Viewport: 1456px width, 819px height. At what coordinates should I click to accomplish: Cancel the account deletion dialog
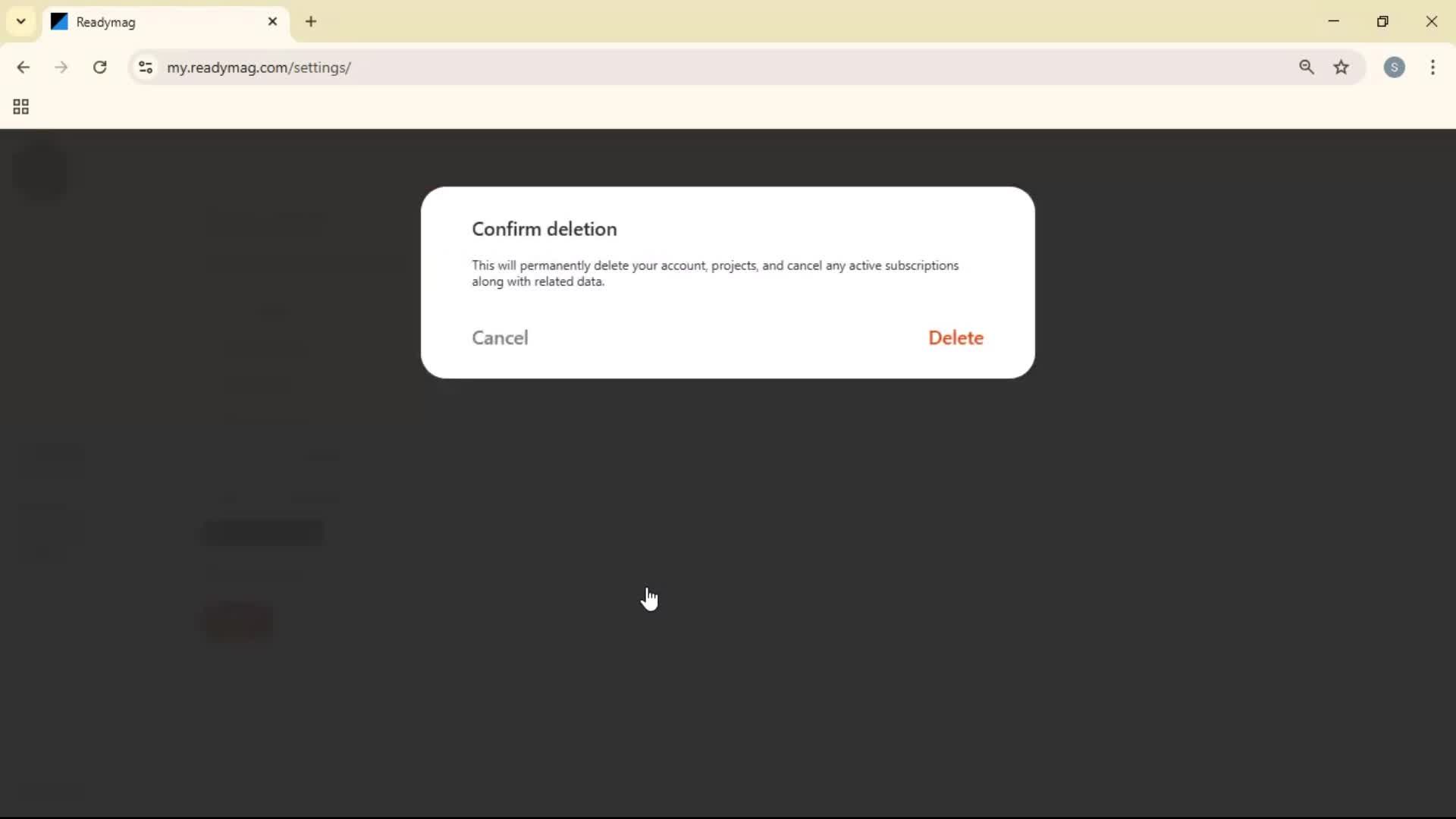pyautogui.click(x=500, y=337)
